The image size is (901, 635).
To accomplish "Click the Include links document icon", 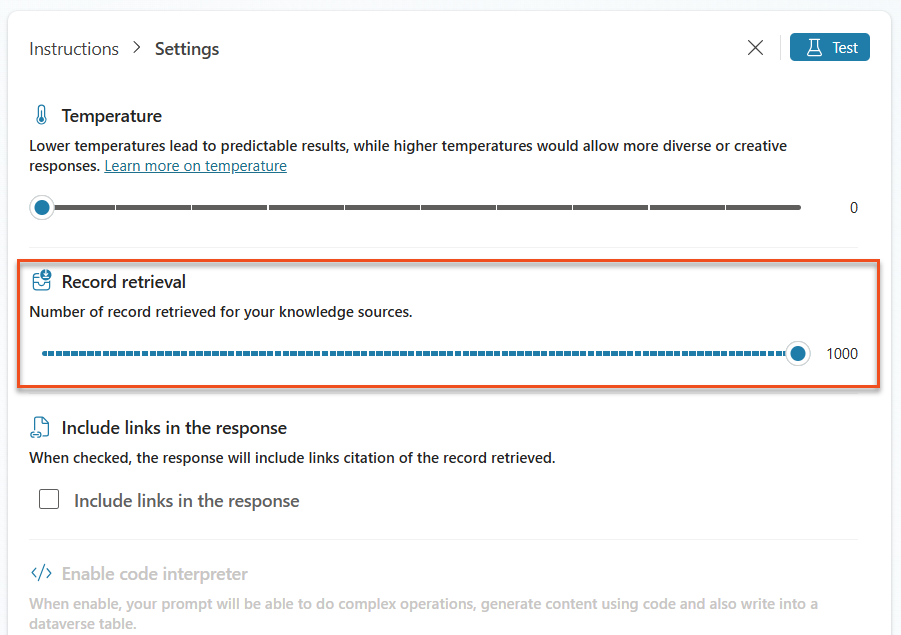I will point(39,426).
